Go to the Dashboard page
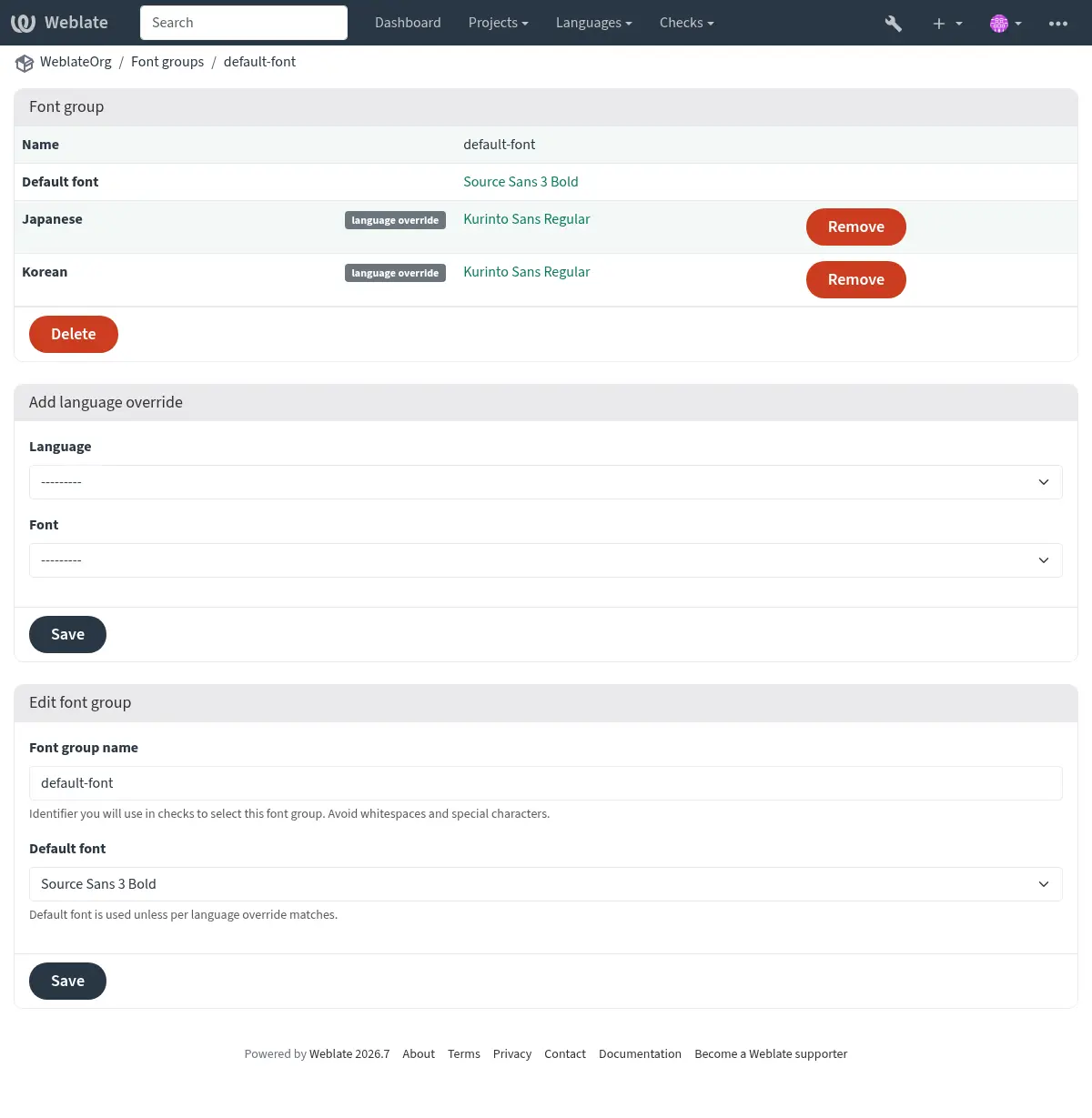Viewport: 1092px width, 1118px height. coord(408,23)
